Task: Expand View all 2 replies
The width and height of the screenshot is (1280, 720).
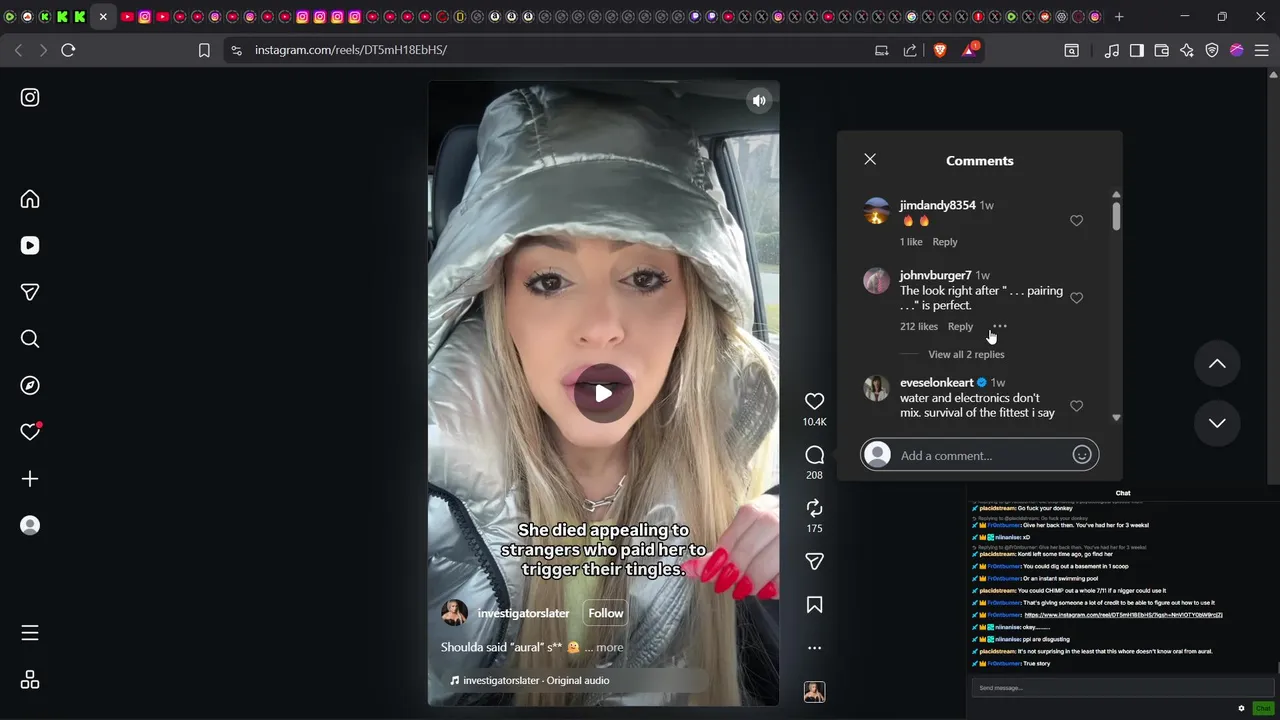Action: [966, 354]
